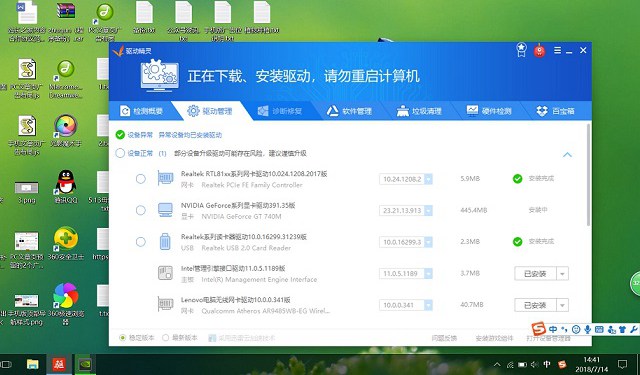Click the Realtek PCIe network card icon

pos(165,178)
